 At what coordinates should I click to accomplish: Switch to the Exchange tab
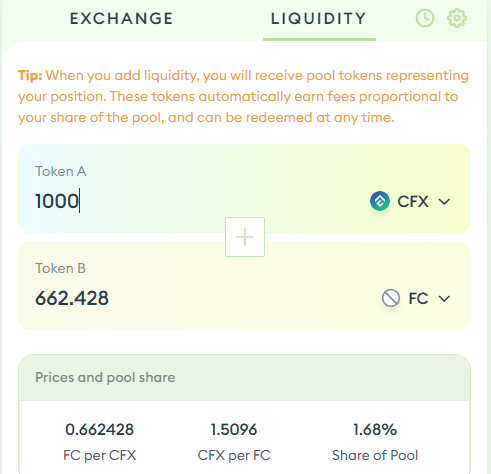coord(121,18)
